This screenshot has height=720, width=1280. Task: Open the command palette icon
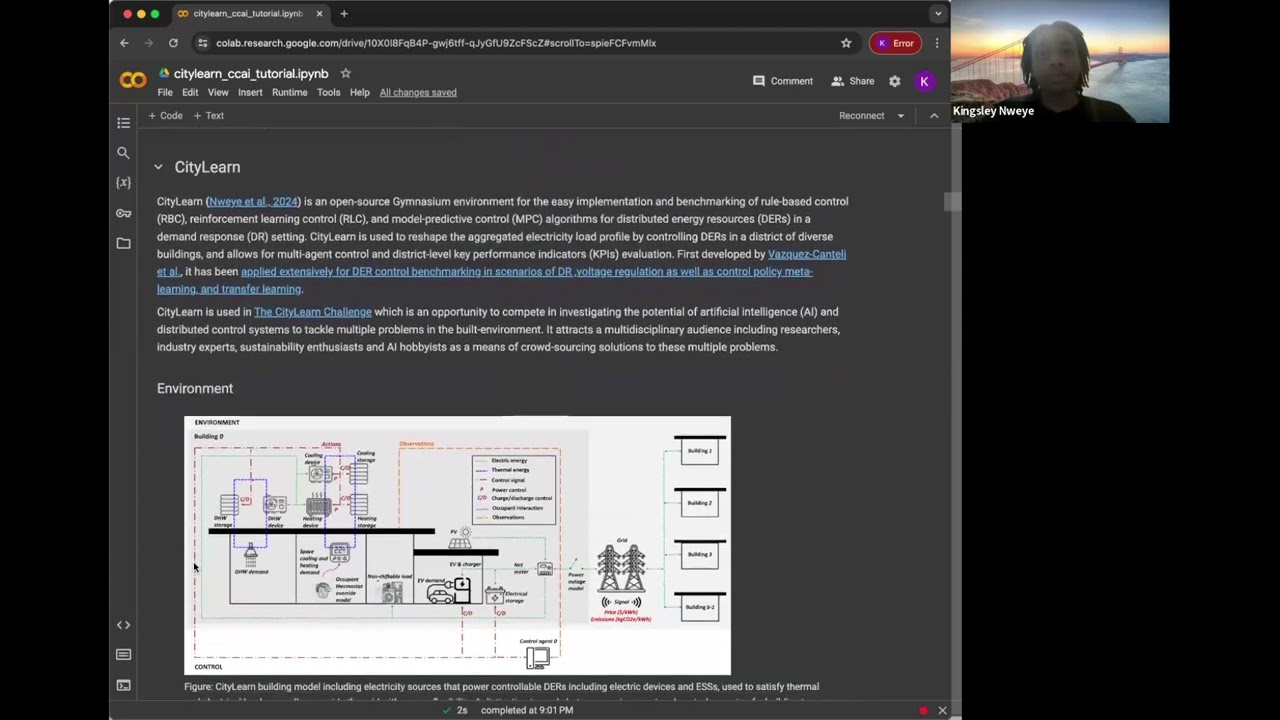pos(123,655)
